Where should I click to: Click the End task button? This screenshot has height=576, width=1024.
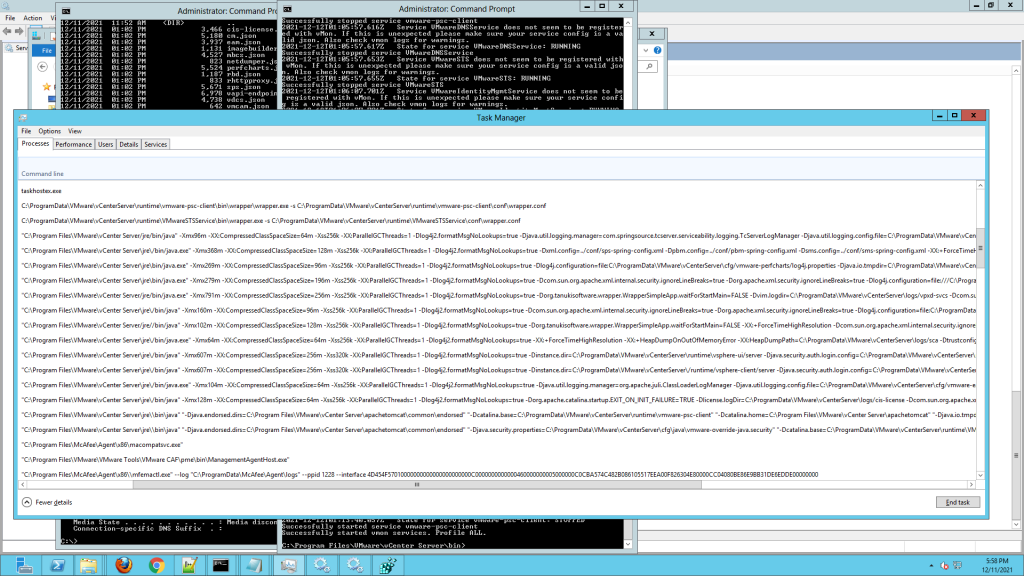point(957,502)
